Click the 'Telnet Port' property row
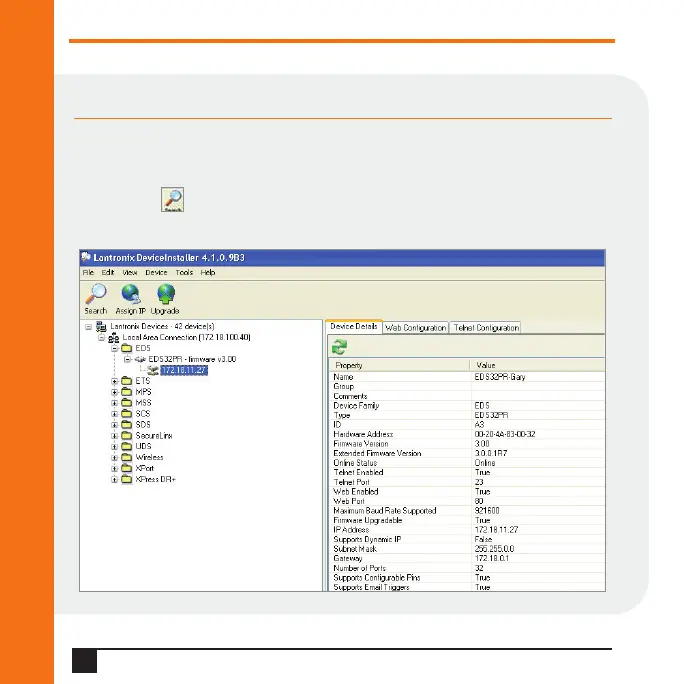The image size is (684, 684). click(x=467, y=482)
